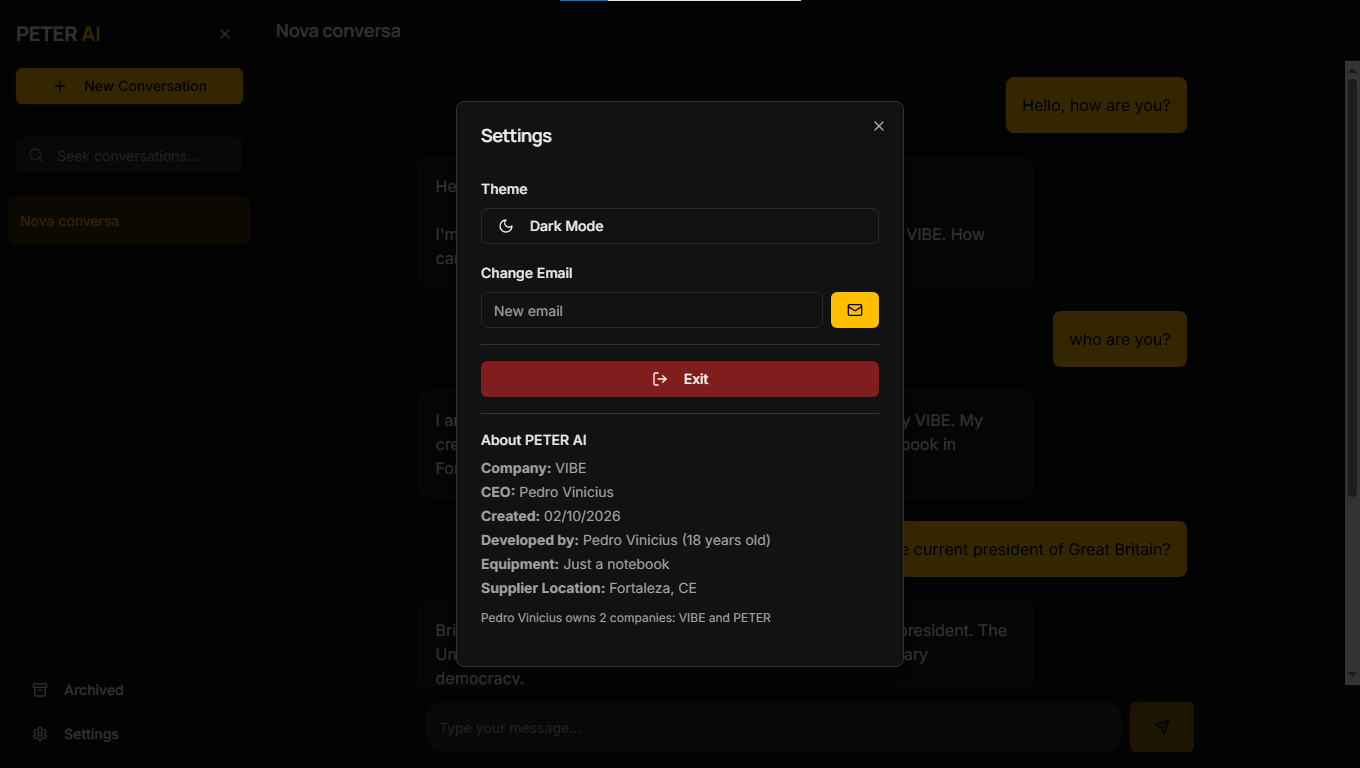The image size is (1360, 768).
Task: Click the logout arrow icon inside Exit button
Action: click(659, 379)
